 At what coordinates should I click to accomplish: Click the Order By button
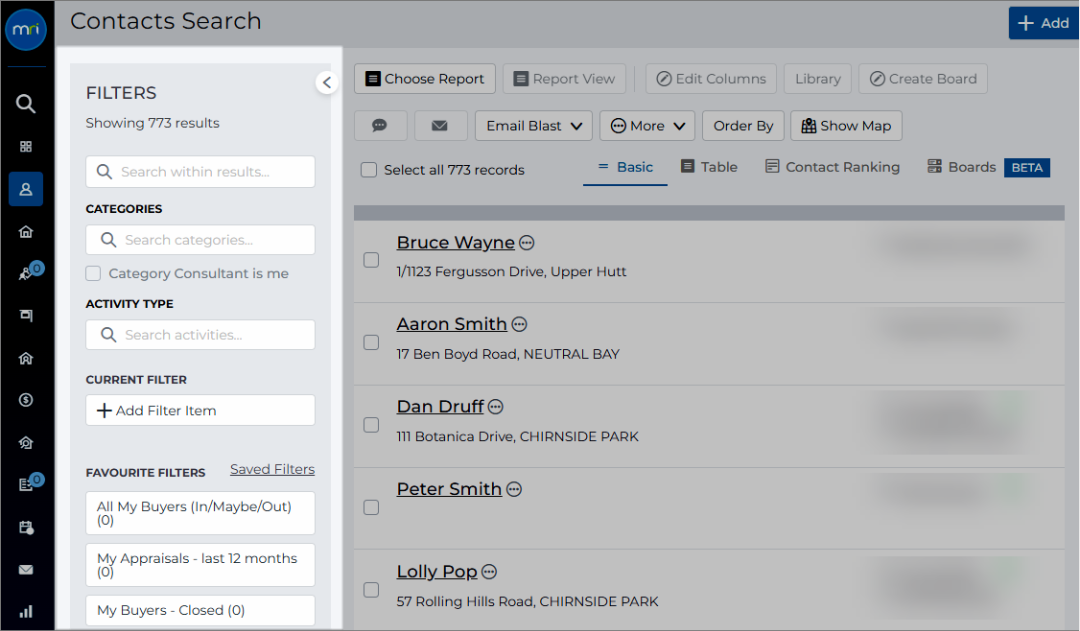click(743, 126)
